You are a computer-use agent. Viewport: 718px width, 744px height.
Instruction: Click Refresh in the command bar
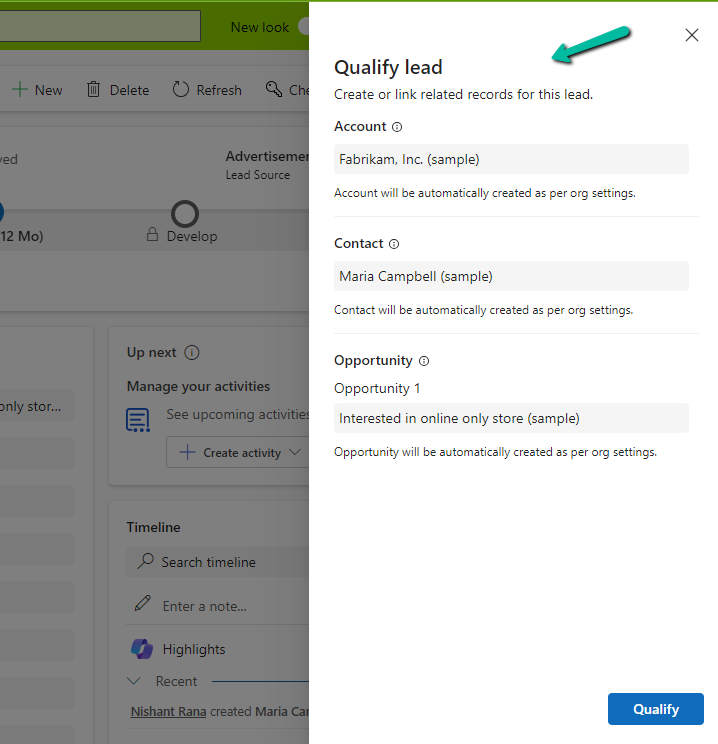pyautogui.click(x=207, y=90)
